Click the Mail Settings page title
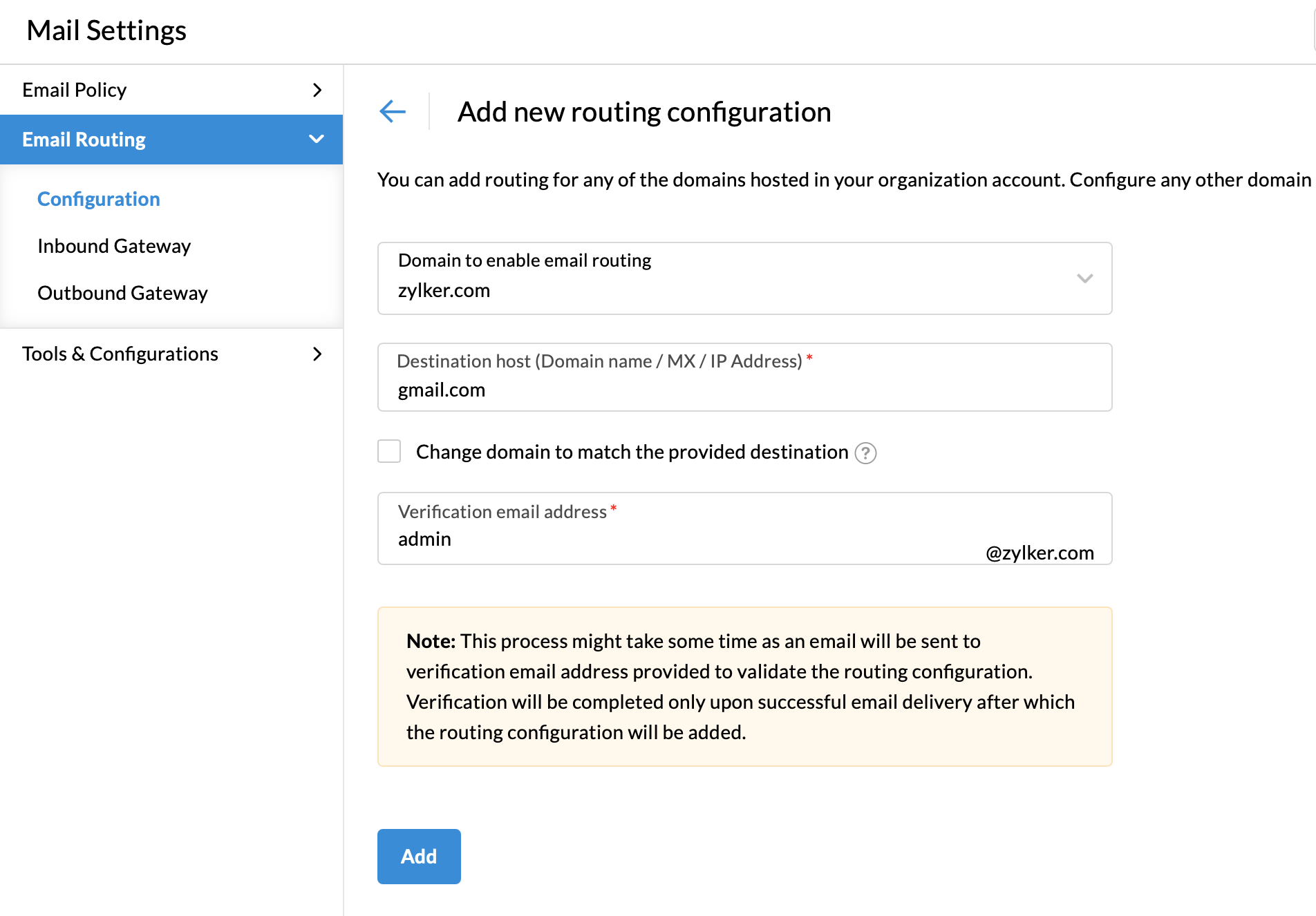Image resolution: width=1316 pixels, height=916 pixels. tap(107, 30)
